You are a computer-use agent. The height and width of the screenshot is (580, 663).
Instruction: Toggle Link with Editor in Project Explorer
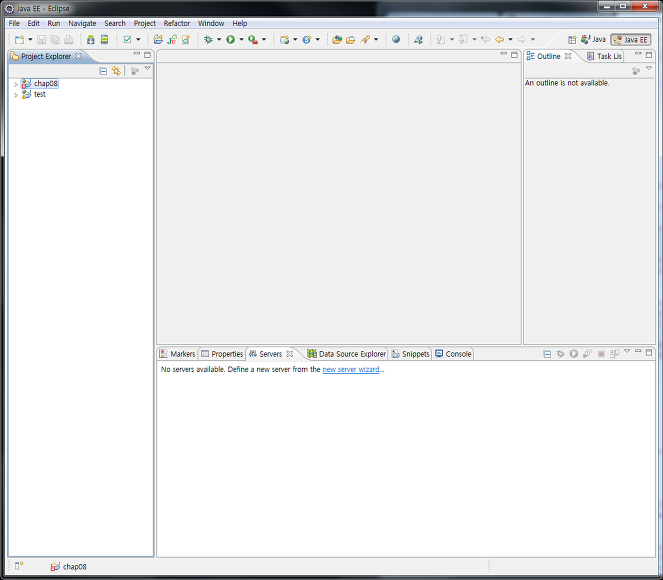[116, 71]
